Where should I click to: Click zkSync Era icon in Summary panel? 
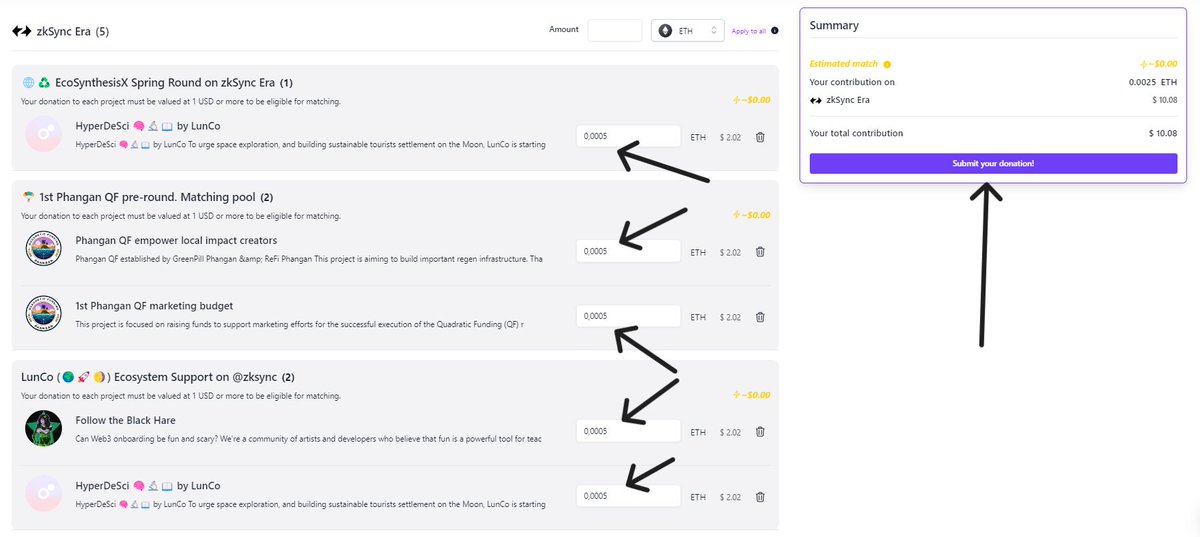815,100
